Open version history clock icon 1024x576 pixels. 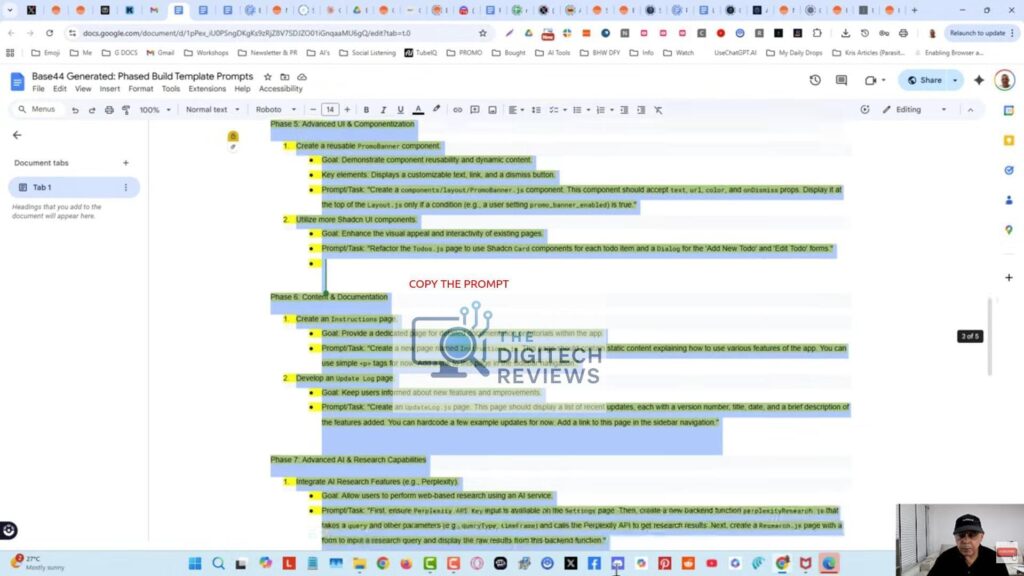[814, 80]
